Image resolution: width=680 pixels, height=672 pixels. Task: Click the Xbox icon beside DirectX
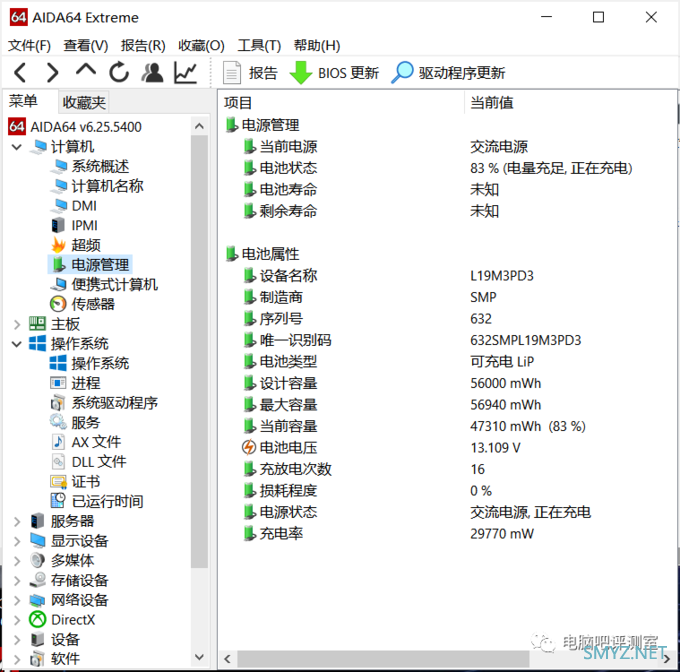(x=37, y=620)
